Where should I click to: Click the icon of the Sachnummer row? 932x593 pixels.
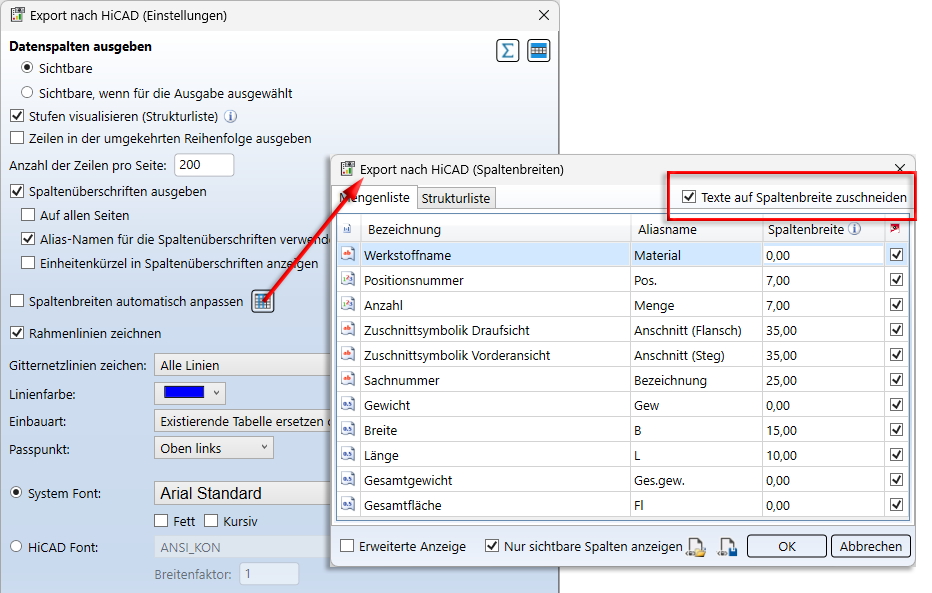[x=348, y=379]
